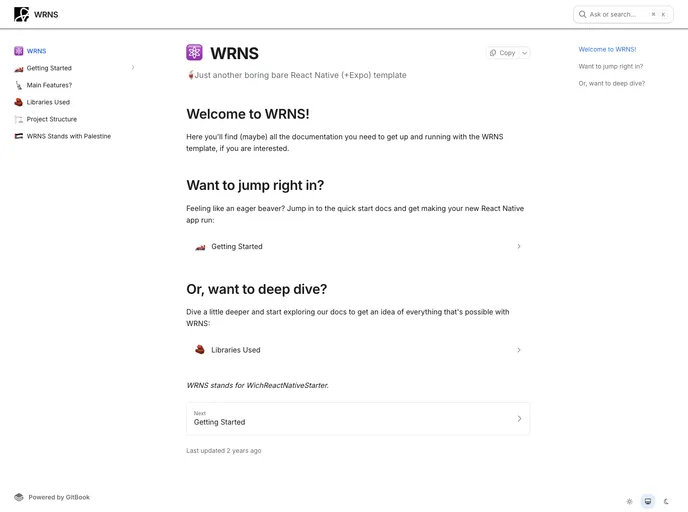This screenshot has width=688, height=512.
Task: Open the Libraries Used sidebar page
Action: pos(48,102)
